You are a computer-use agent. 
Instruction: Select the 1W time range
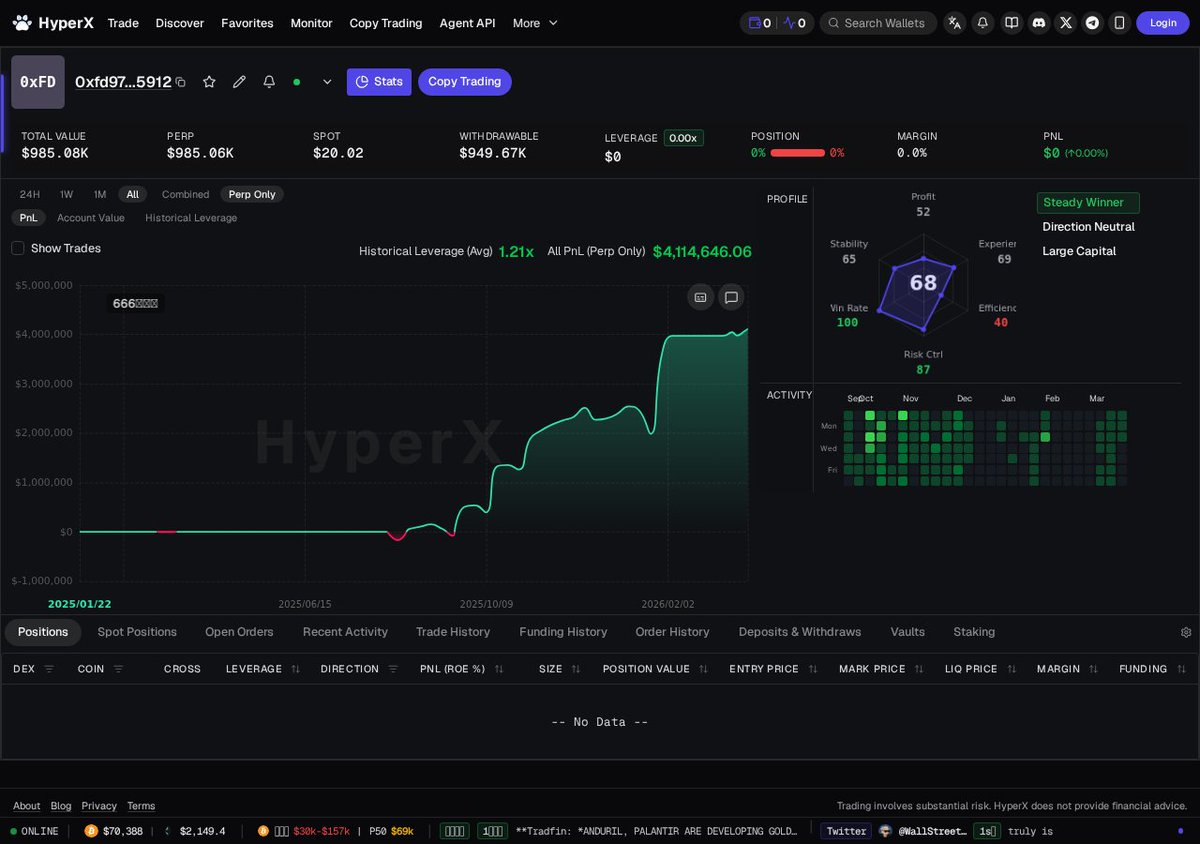[x=66, y=194]
